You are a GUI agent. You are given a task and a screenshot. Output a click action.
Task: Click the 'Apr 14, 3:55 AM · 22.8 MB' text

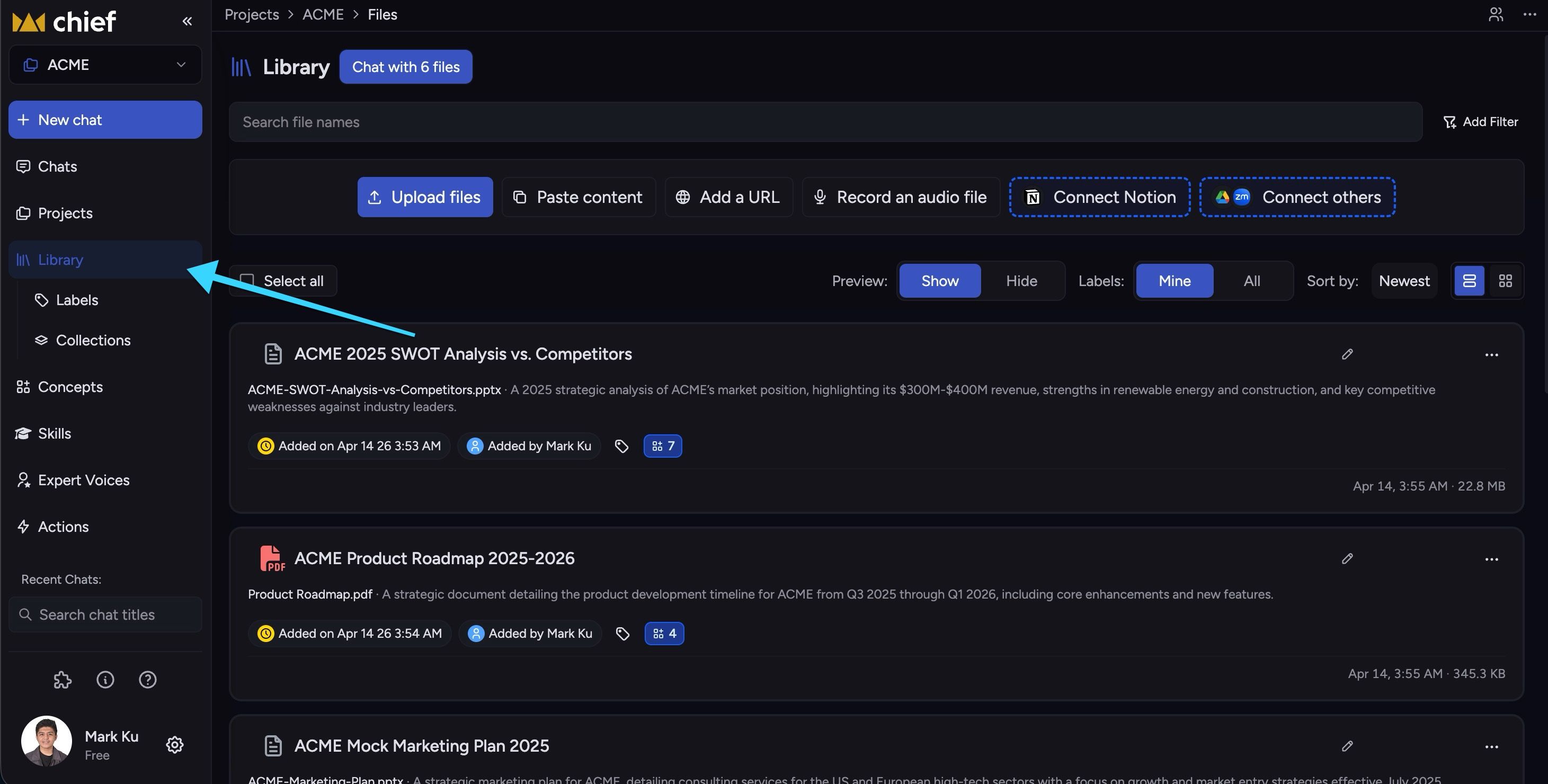tap(1429, 486)
